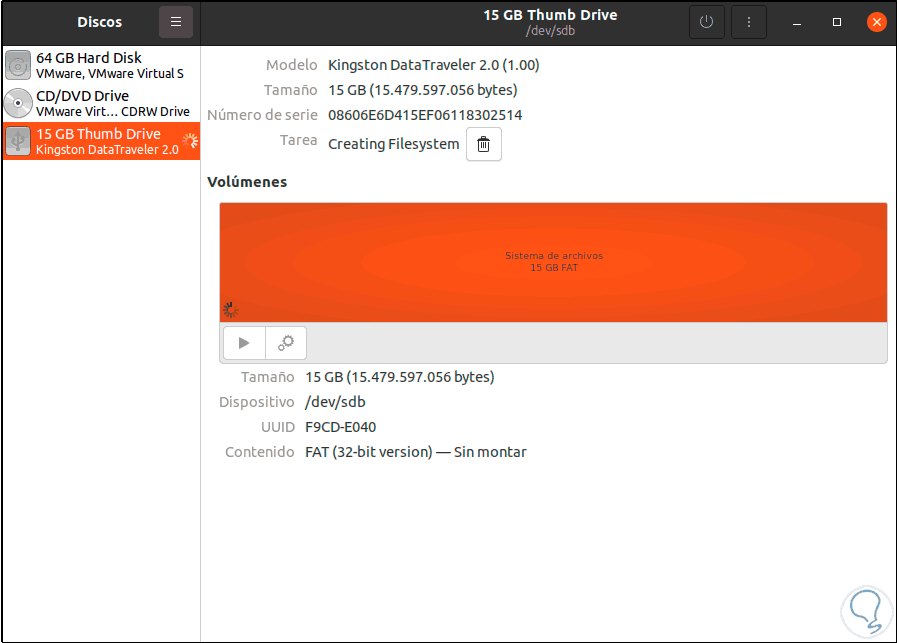Open the drive options three-dot menu
The height and width of the screenshot is (643, 899).
tap(749, 22)
